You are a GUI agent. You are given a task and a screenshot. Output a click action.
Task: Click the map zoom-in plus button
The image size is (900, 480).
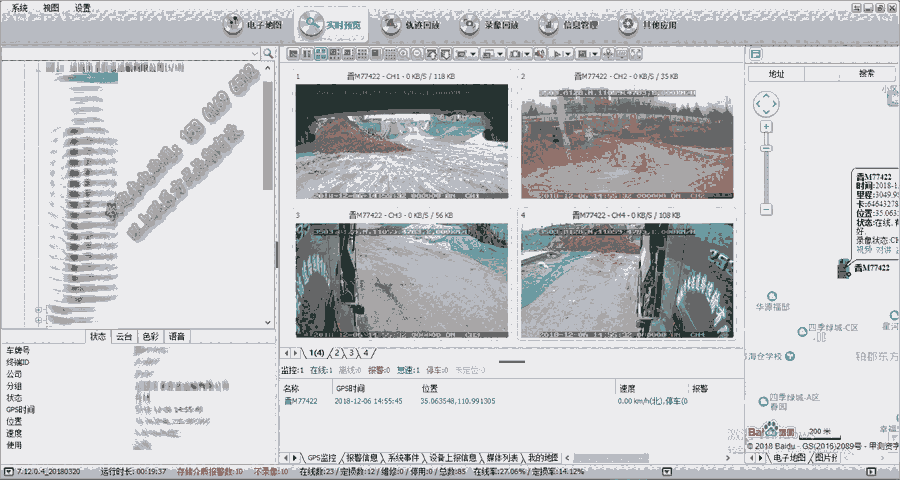(x=766, y=127)
